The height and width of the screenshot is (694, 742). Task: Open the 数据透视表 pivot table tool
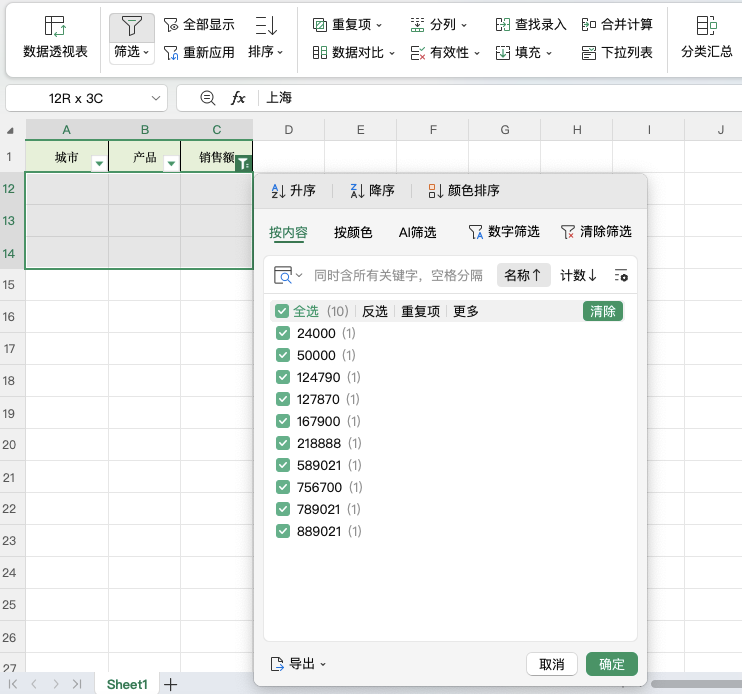coord(55,37)
